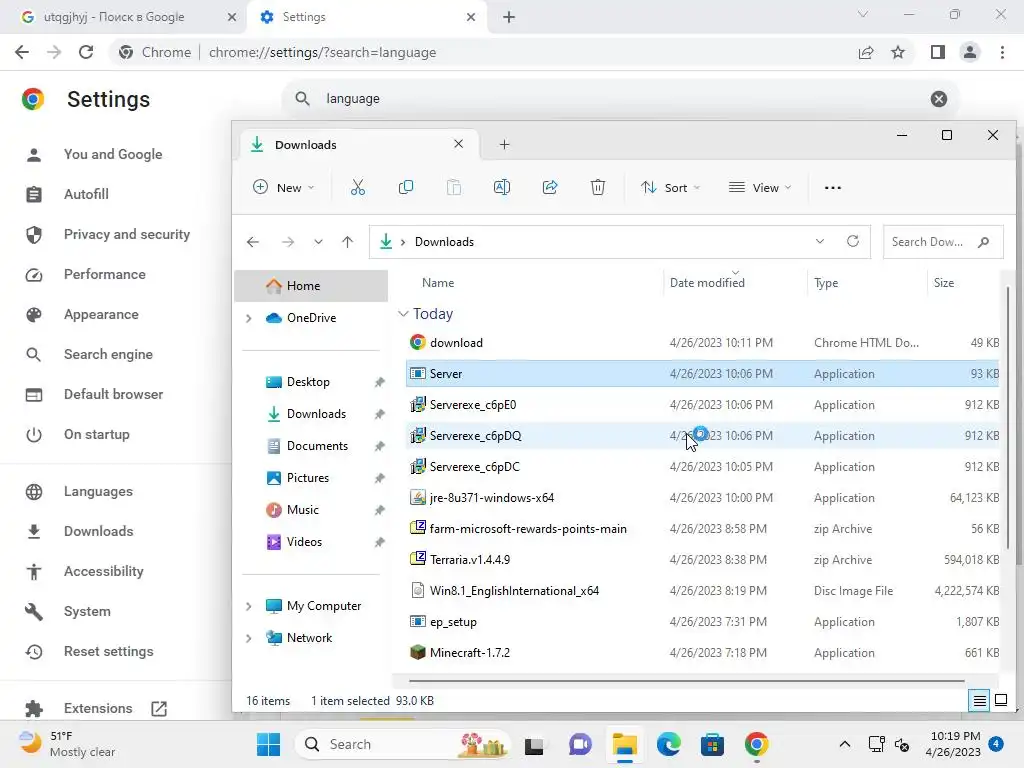The image size is (1024, 768).
Task: Click the Delete trash icon in Explorer
Action: pyautogui.click(x=598, y=187)
